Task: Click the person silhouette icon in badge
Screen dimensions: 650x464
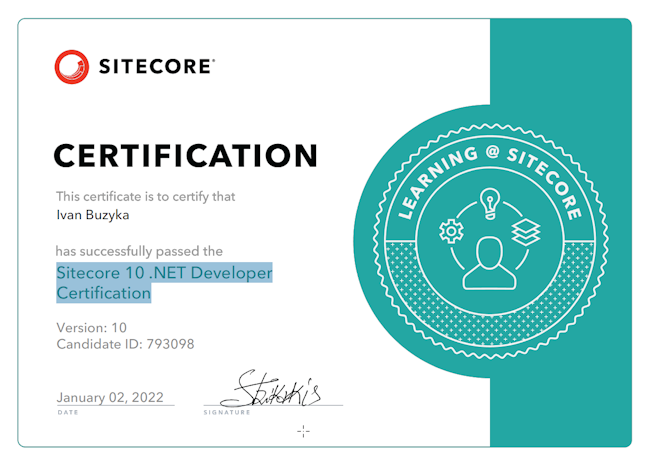Action: click(x=490, y=263)
